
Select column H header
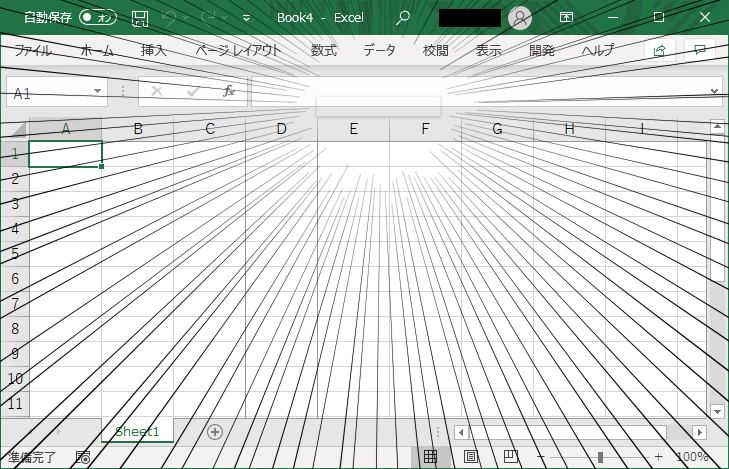click(570, 129)
